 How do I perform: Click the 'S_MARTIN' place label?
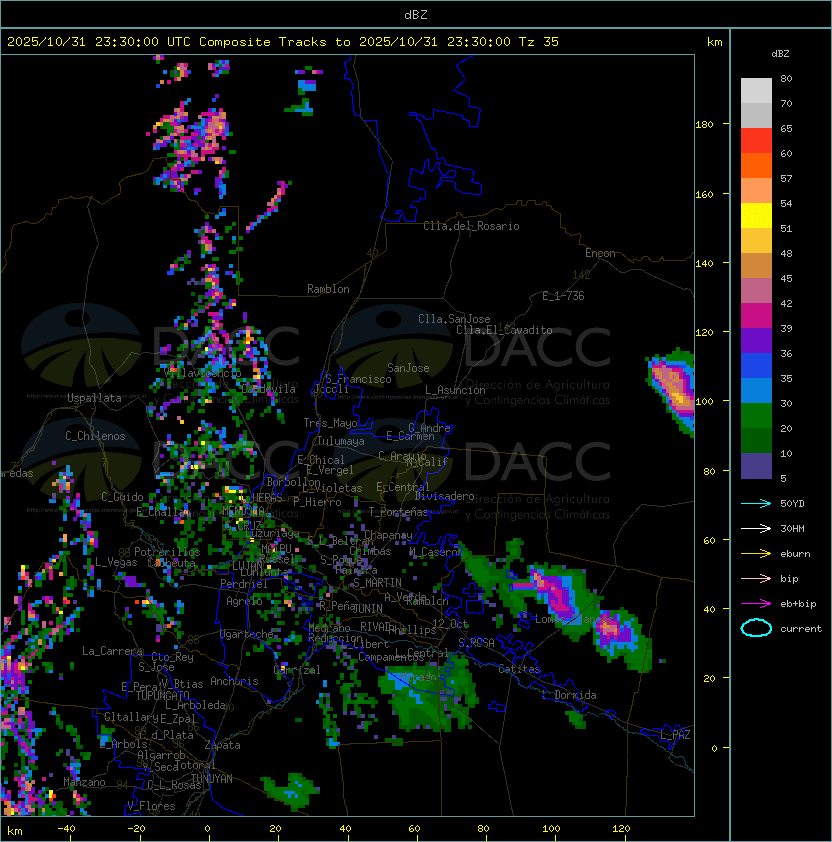377,583
